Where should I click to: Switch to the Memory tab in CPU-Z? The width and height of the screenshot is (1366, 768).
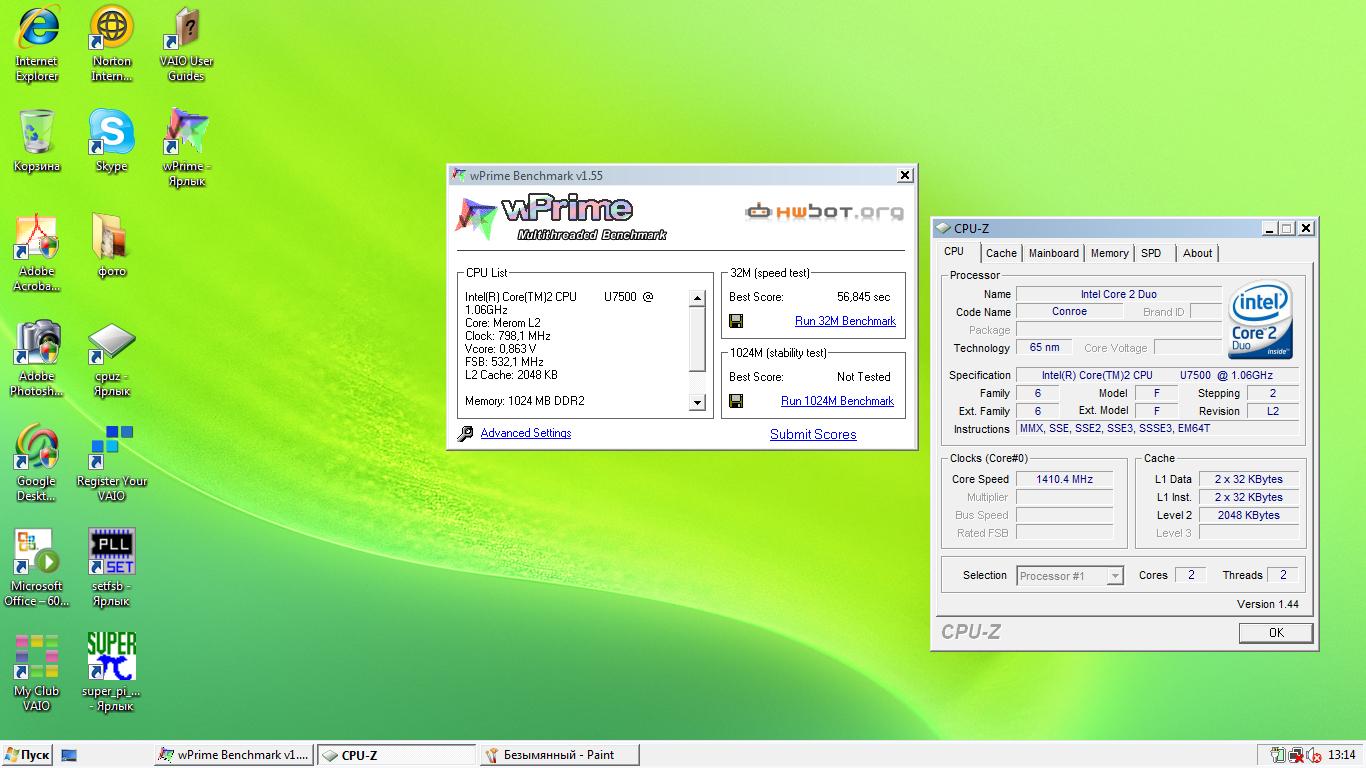[1109, 253]
